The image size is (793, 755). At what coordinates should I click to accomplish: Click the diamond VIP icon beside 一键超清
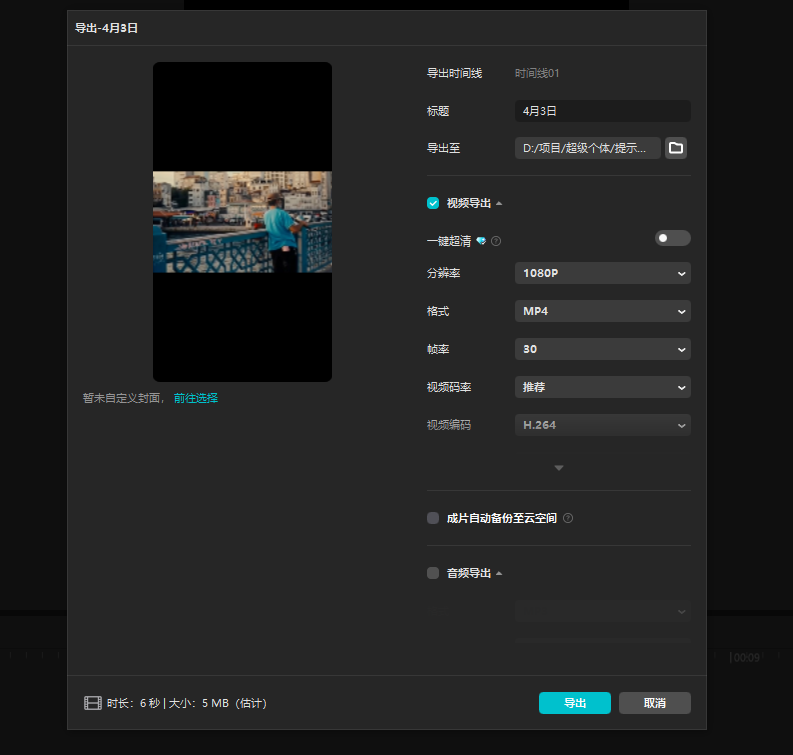[482, 241]
